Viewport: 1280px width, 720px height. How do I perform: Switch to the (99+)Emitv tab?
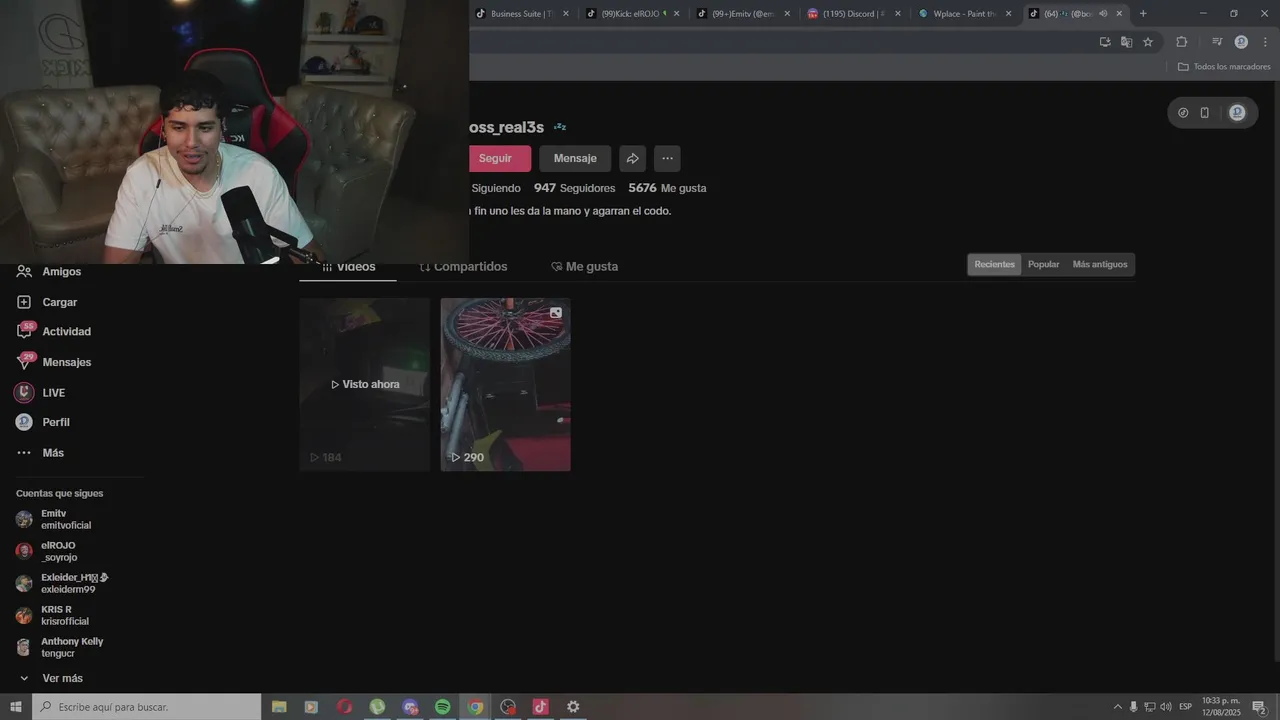click(744, 13)
